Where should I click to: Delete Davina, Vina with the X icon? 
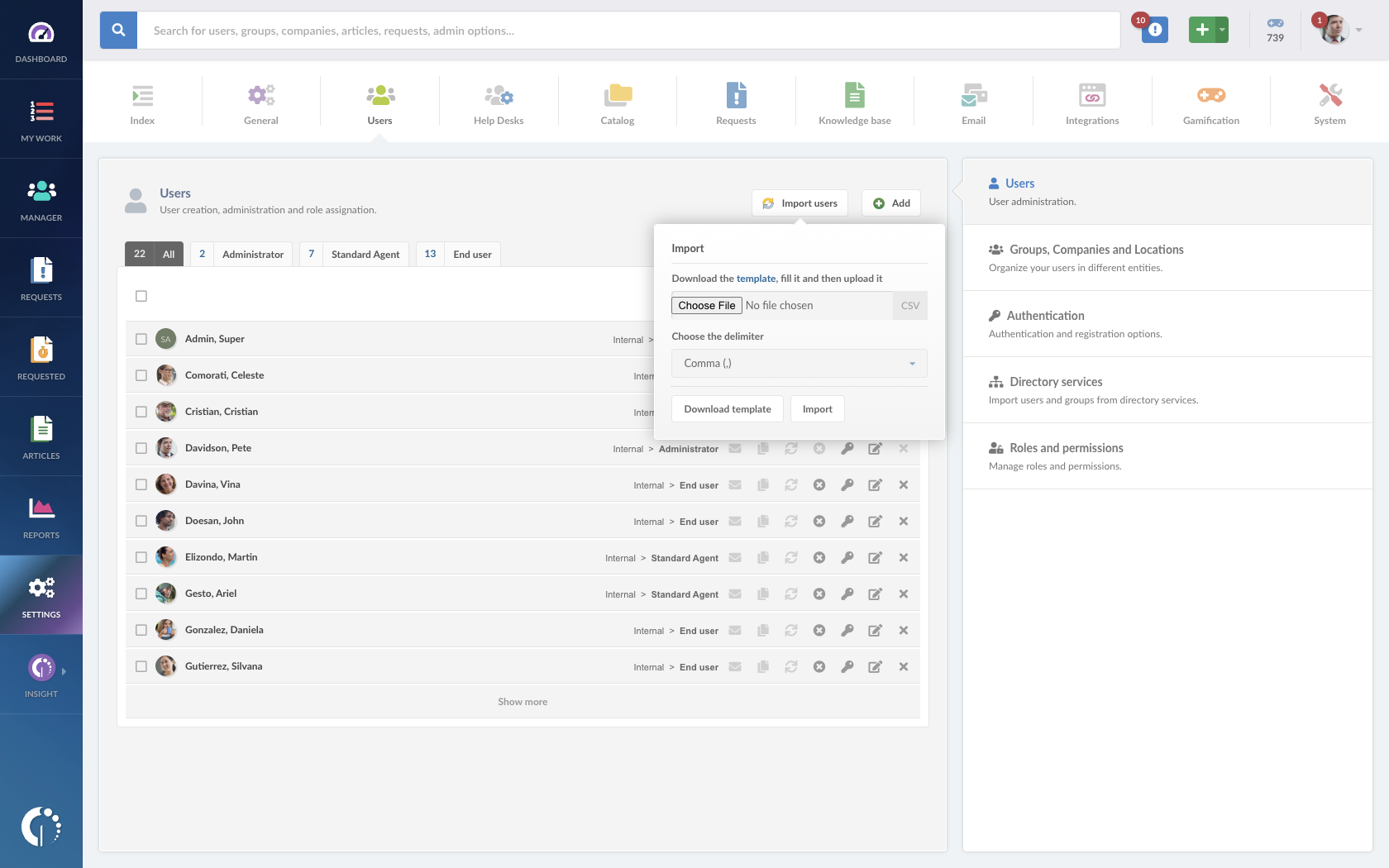click(x=904, y=484)
